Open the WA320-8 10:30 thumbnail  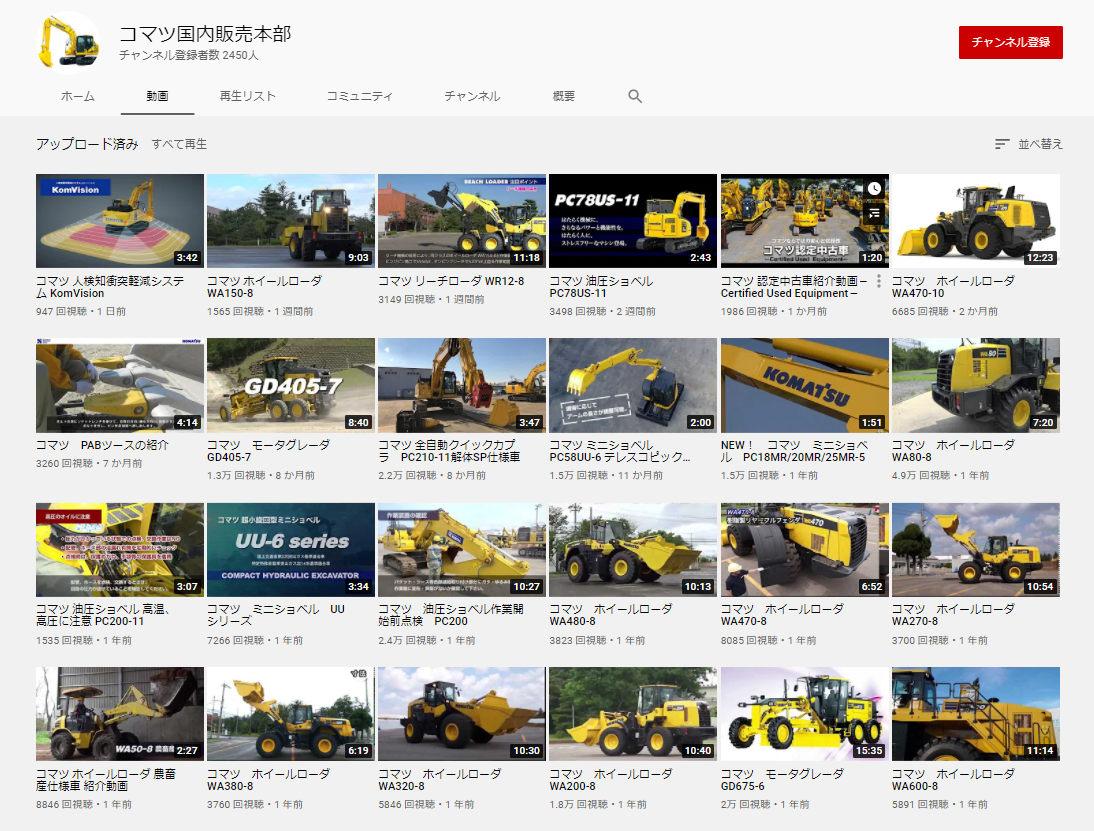coord(462,714)
